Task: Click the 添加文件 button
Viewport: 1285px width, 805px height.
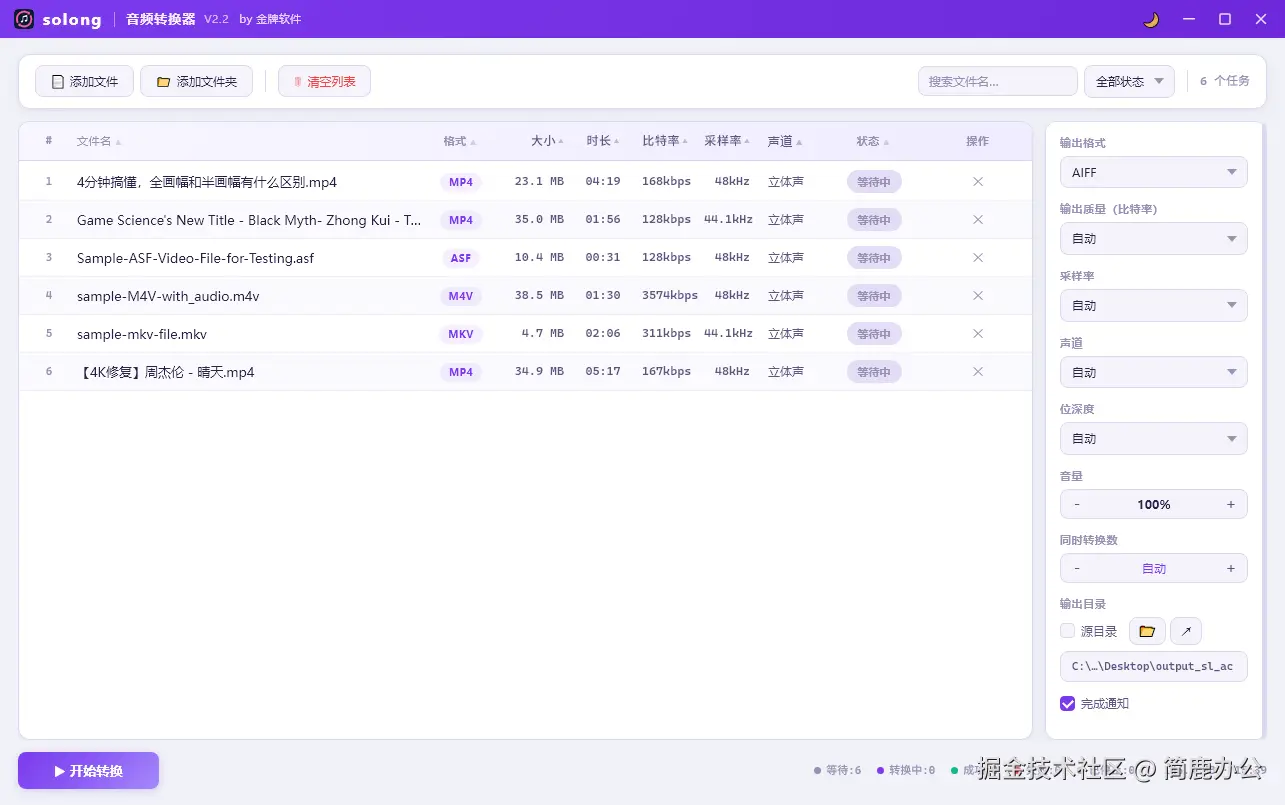Action: tap(84, 81)
